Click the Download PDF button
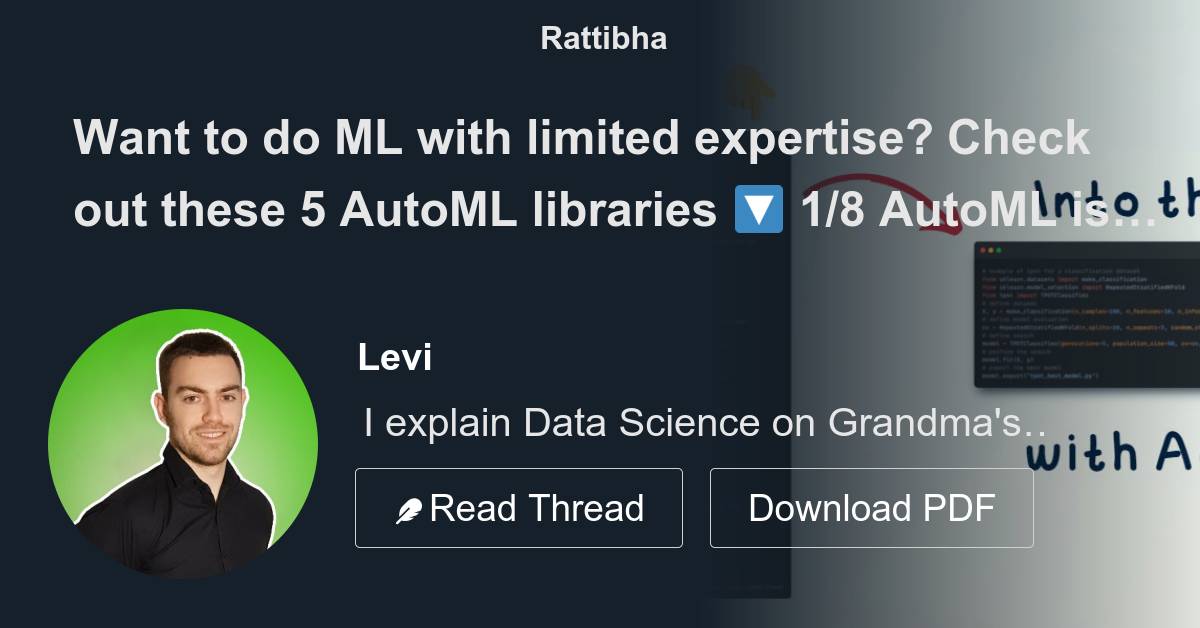1200x628 pixels. coord(871,507)
